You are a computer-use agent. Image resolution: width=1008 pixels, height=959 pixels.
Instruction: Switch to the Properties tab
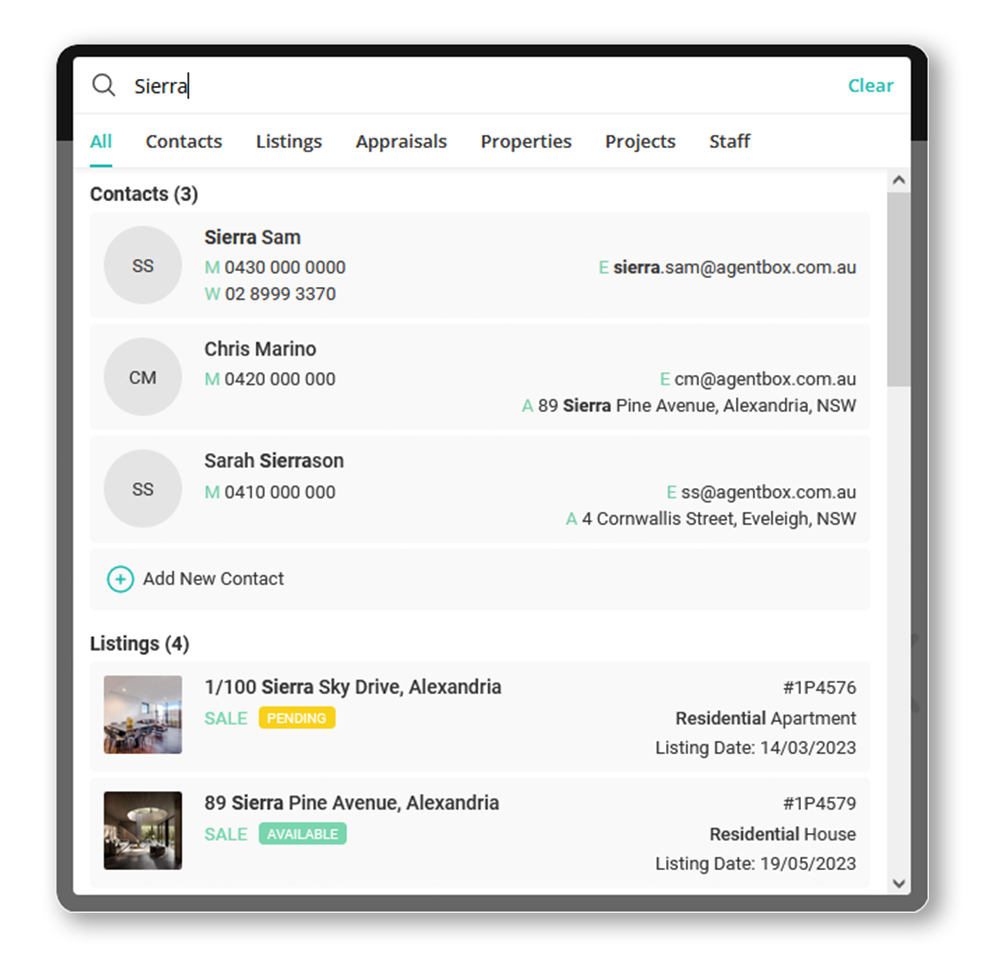click(x=526, y=141)
